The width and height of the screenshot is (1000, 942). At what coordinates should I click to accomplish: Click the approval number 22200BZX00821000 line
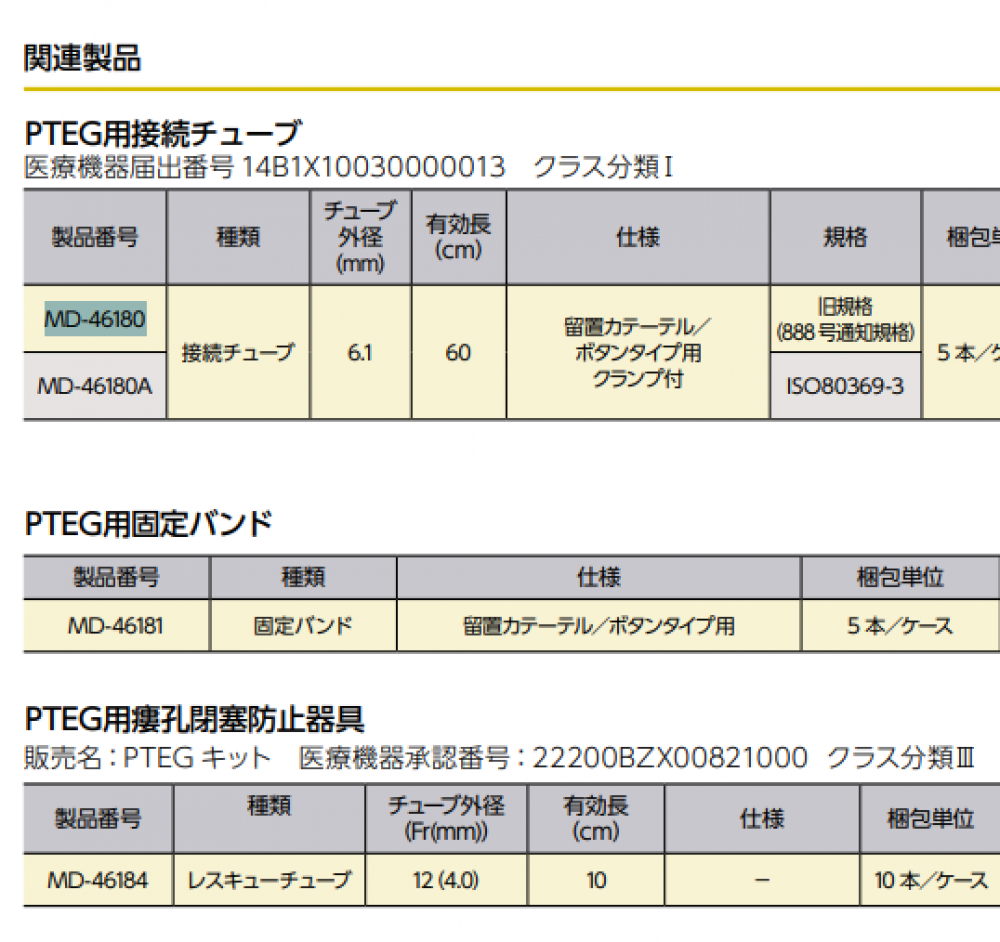point(499,758)
